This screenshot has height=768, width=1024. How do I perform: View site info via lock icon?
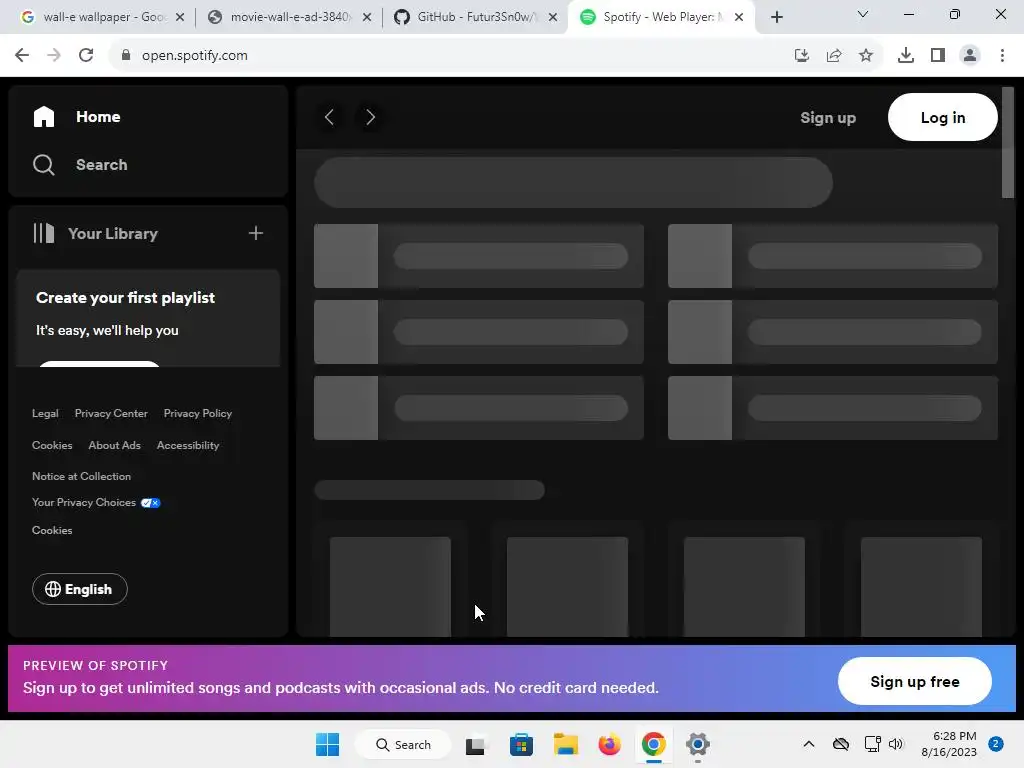pyautogui.click(x=126, y=56)
